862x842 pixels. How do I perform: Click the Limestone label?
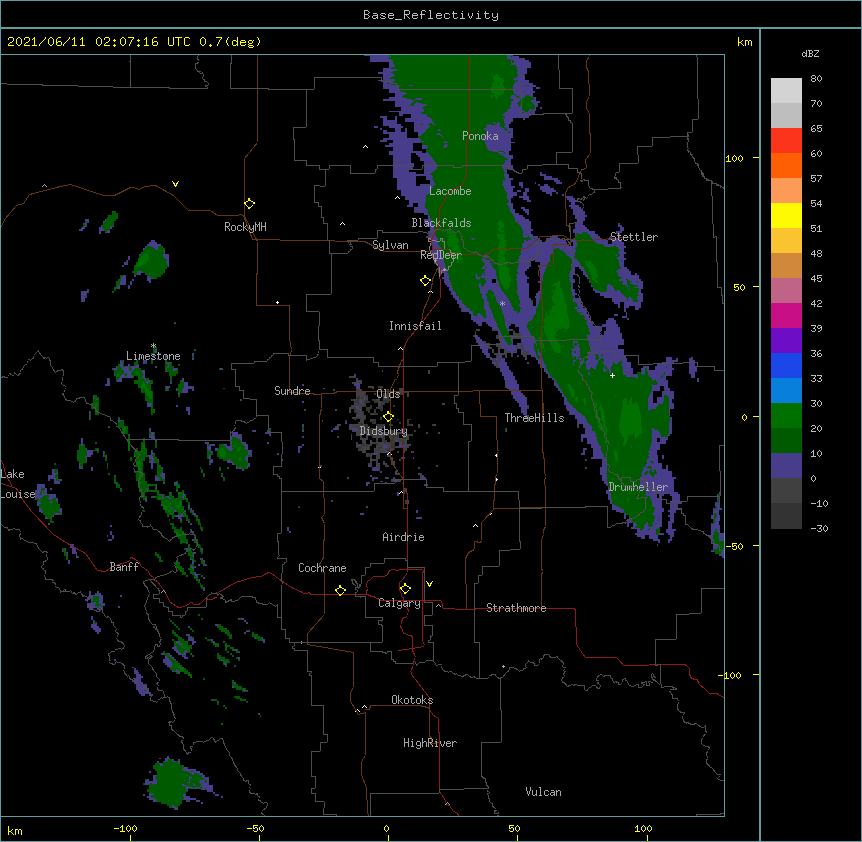(x=153, y=356)
